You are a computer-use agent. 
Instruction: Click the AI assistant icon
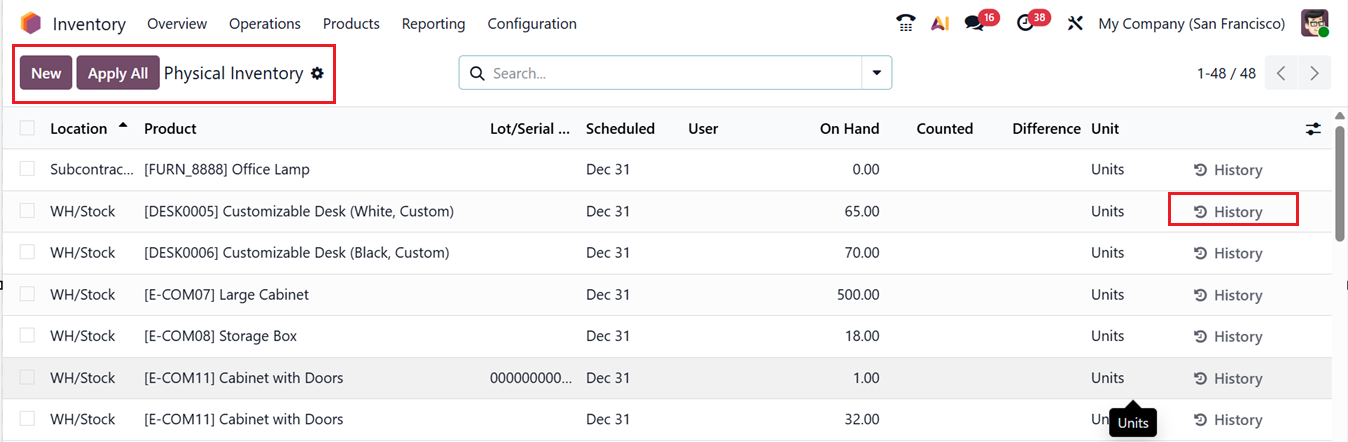pyautogui.click(x=939, y=23)
